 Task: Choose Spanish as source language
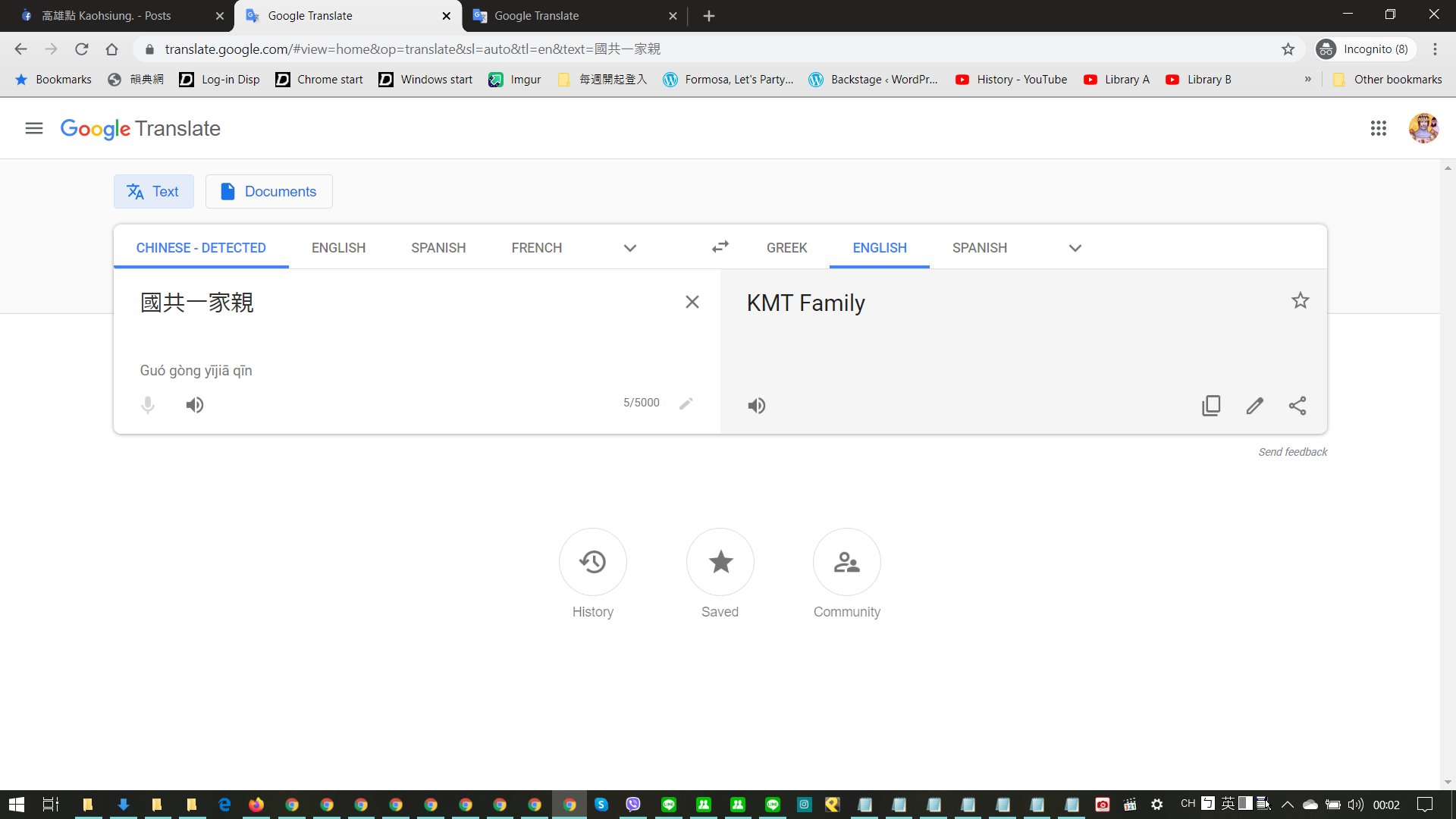[x=438, y=248]
